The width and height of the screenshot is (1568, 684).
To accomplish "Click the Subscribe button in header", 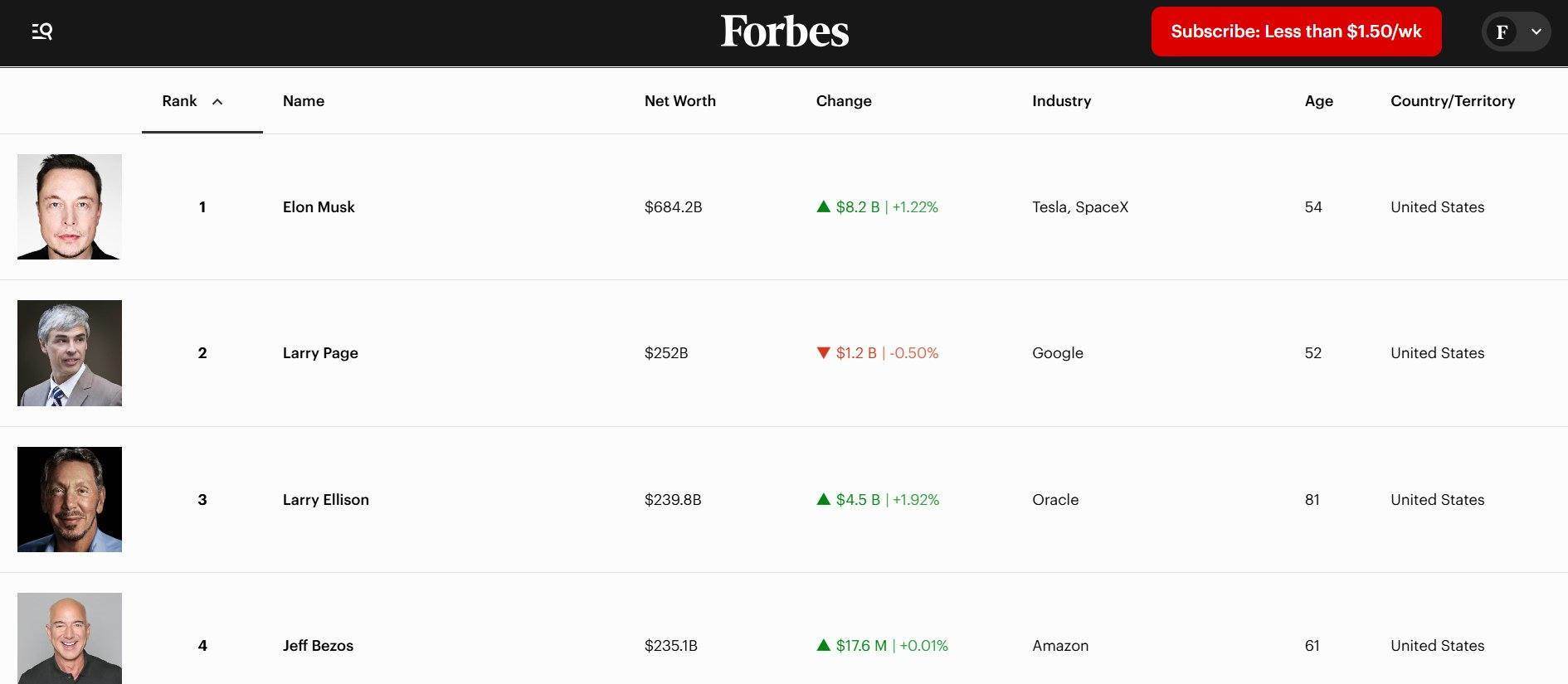I will [x=1296, y=32].
